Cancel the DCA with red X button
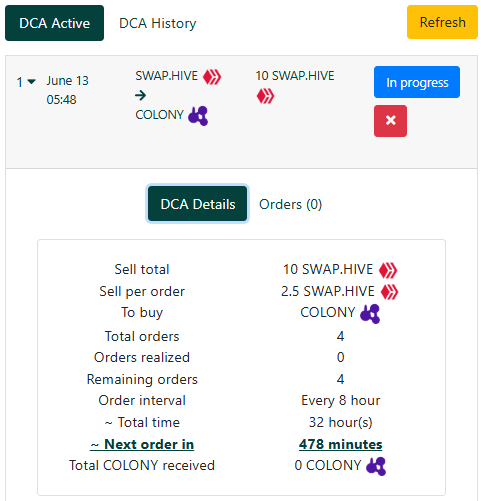The height and width of the screenshot is (501, 481). click(x=390, y=121)
